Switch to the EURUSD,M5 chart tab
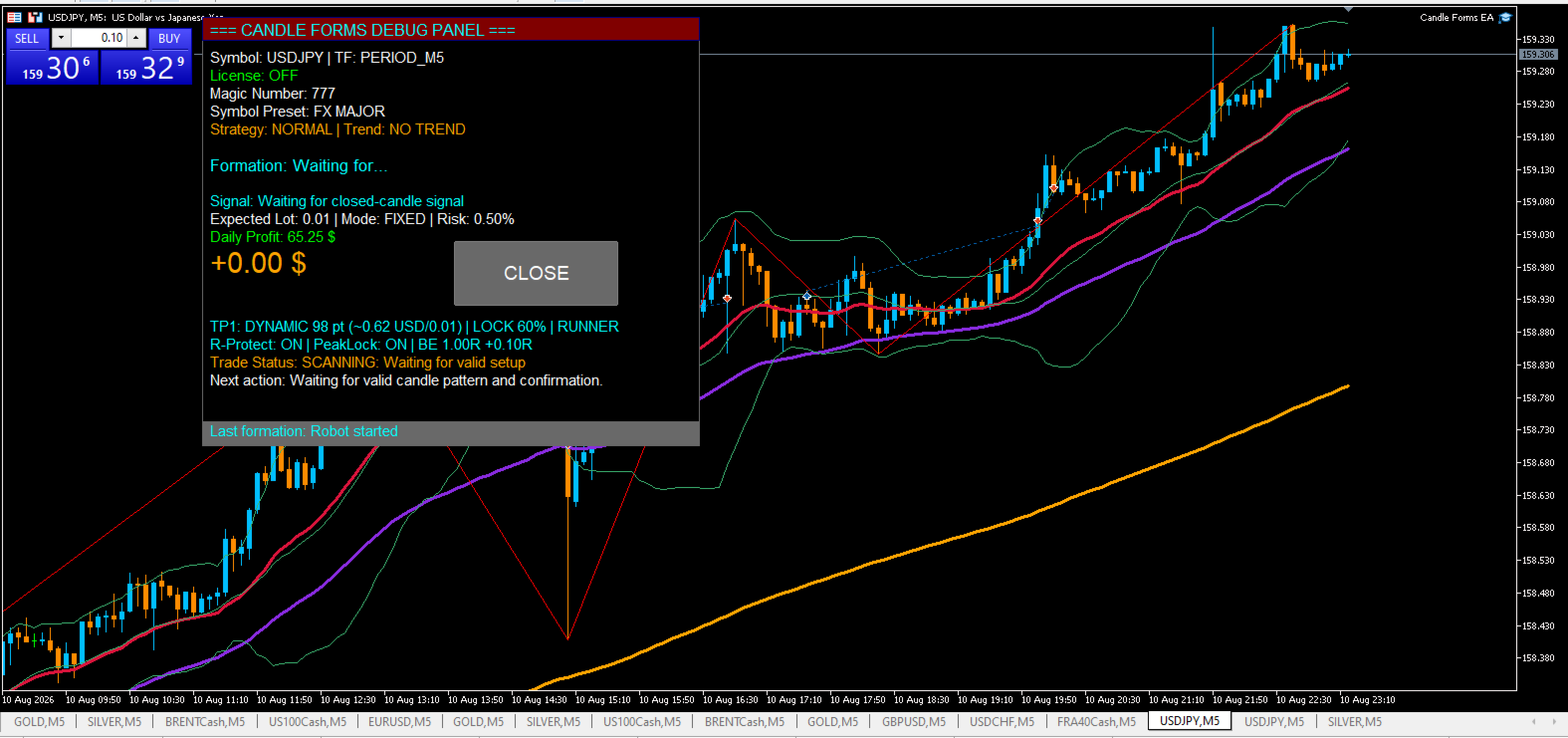1568x738 pixels. click(x=399, y=721)
